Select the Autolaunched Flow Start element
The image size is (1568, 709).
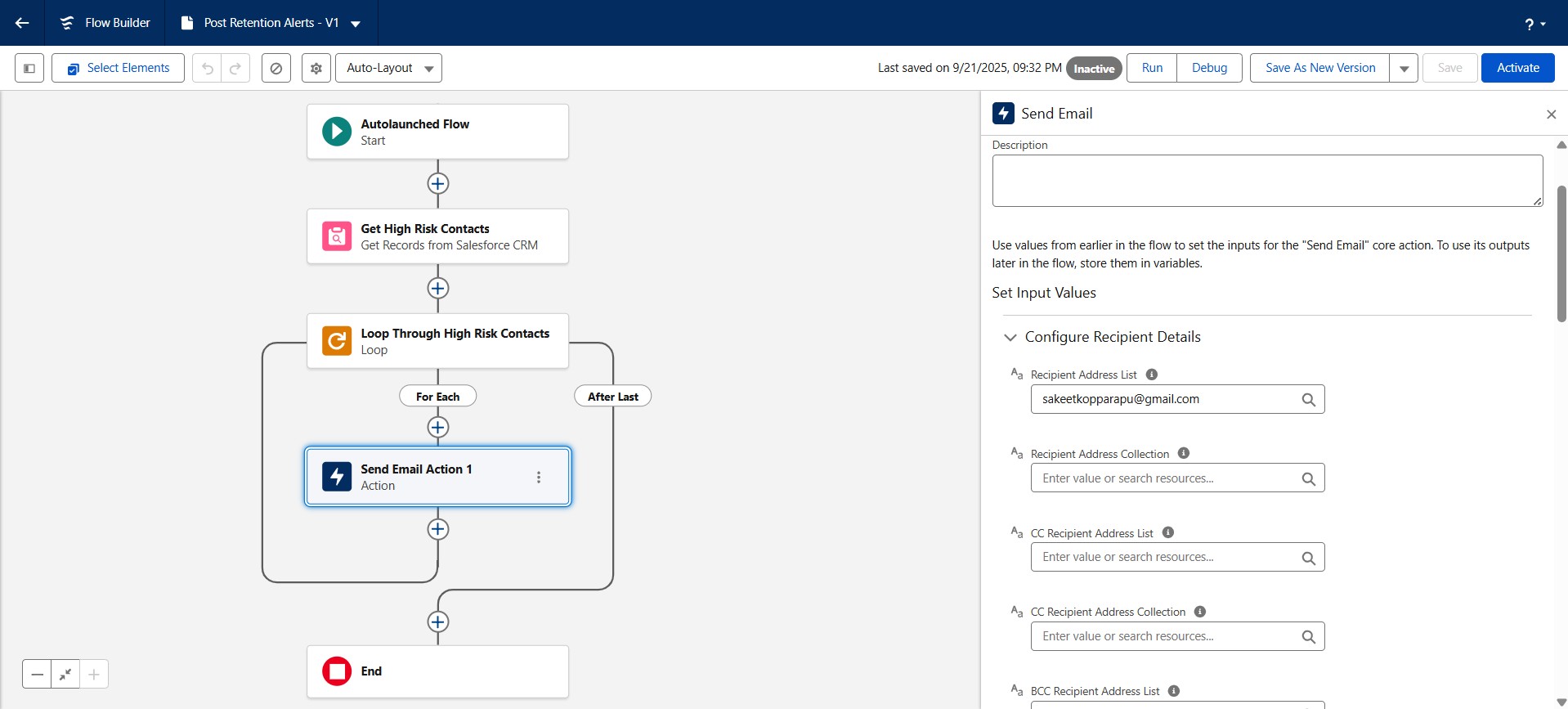(437, 132)
